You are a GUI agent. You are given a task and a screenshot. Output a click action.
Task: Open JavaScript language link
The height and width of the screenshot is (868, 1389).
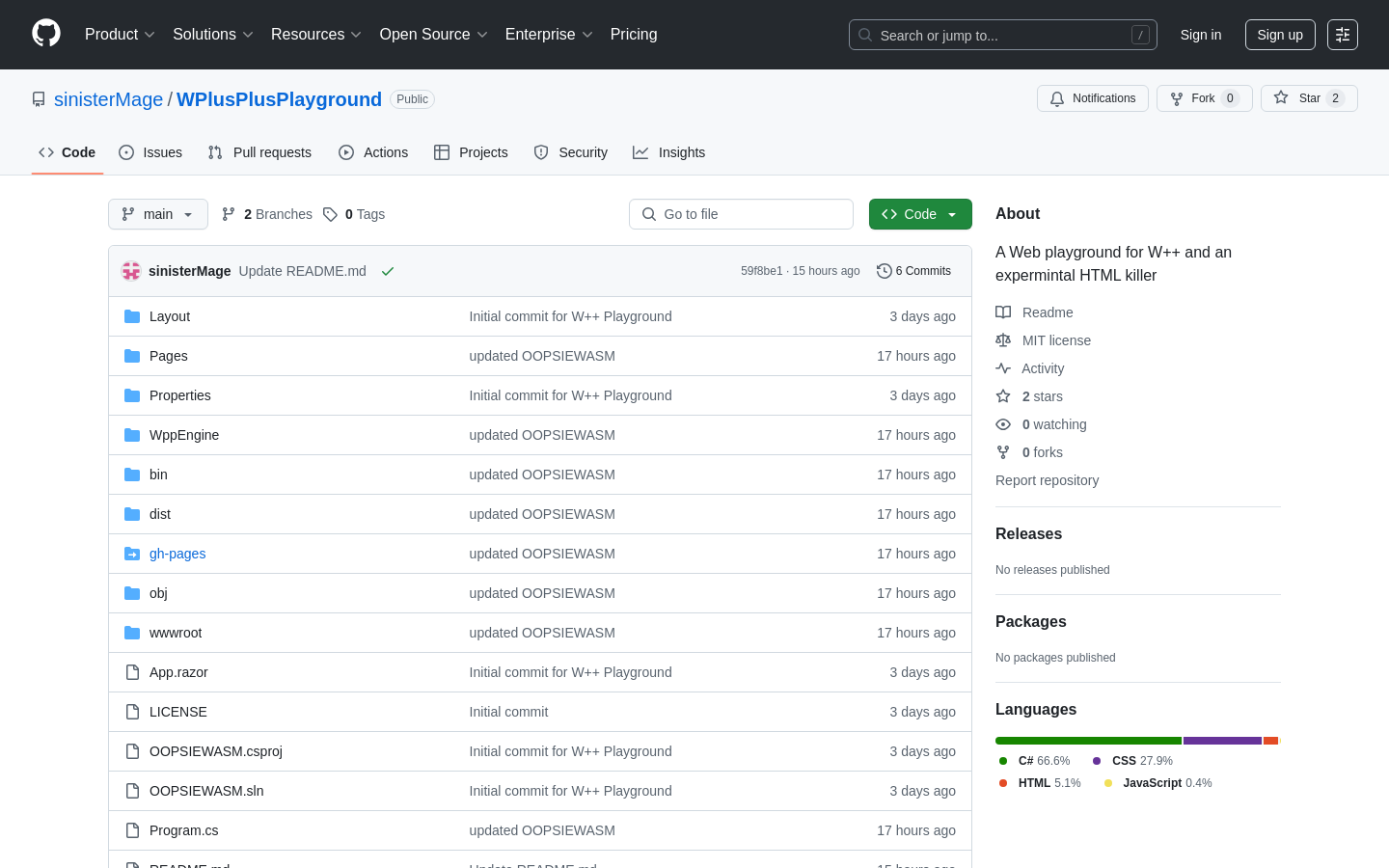(x=1157, y=783)
